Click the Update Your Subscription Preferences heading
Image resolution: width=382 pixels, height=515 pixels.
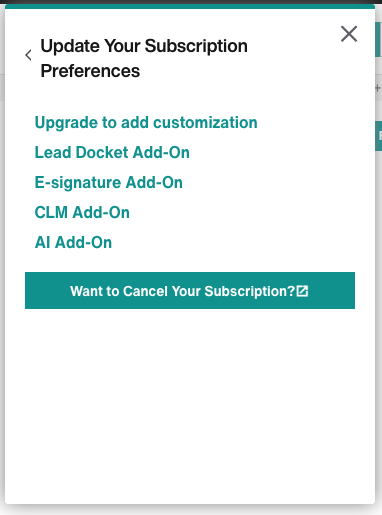(x=144, y=58)
